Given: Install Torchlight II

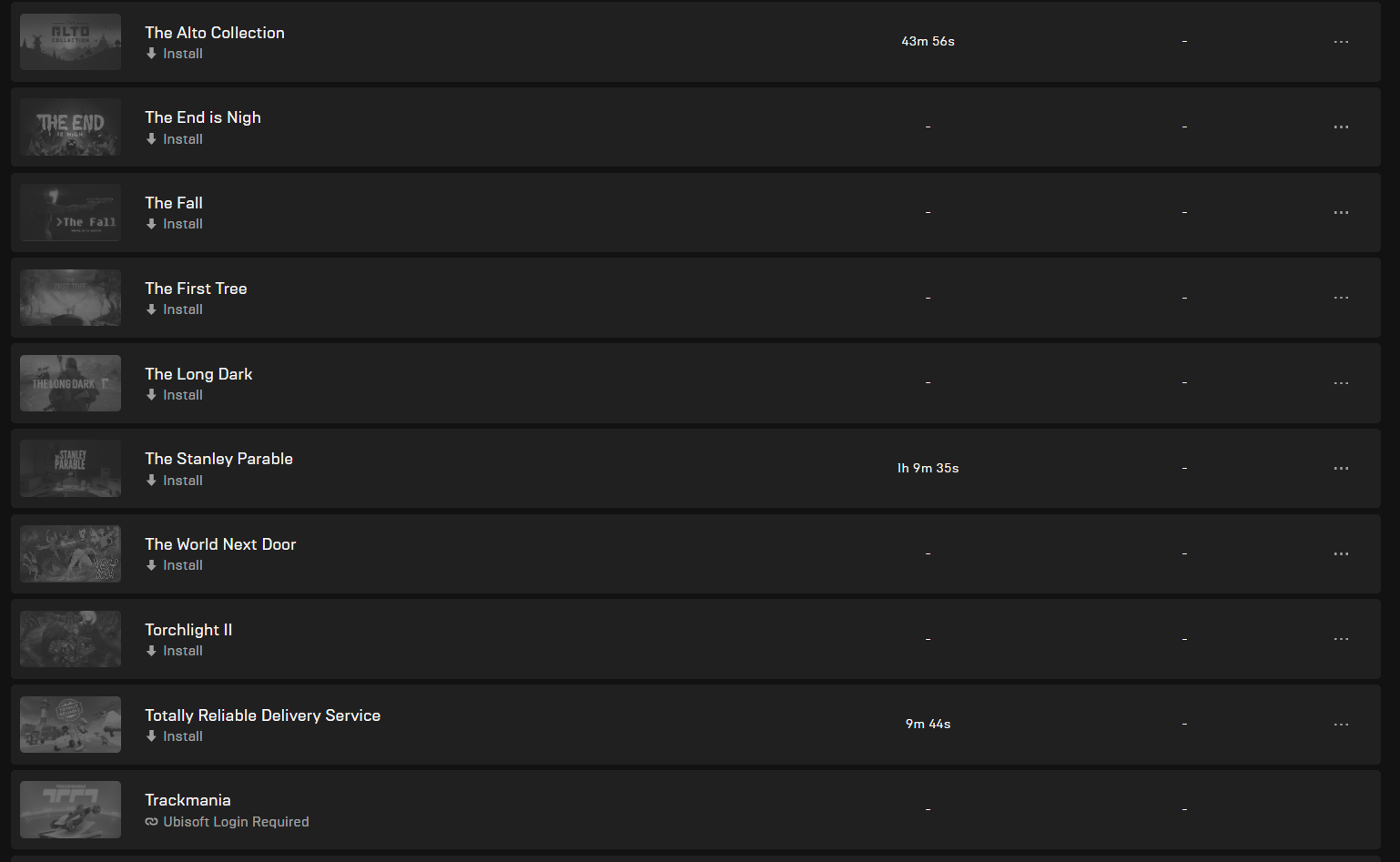Looking at the screenshot, I should [x=174, y=651].
